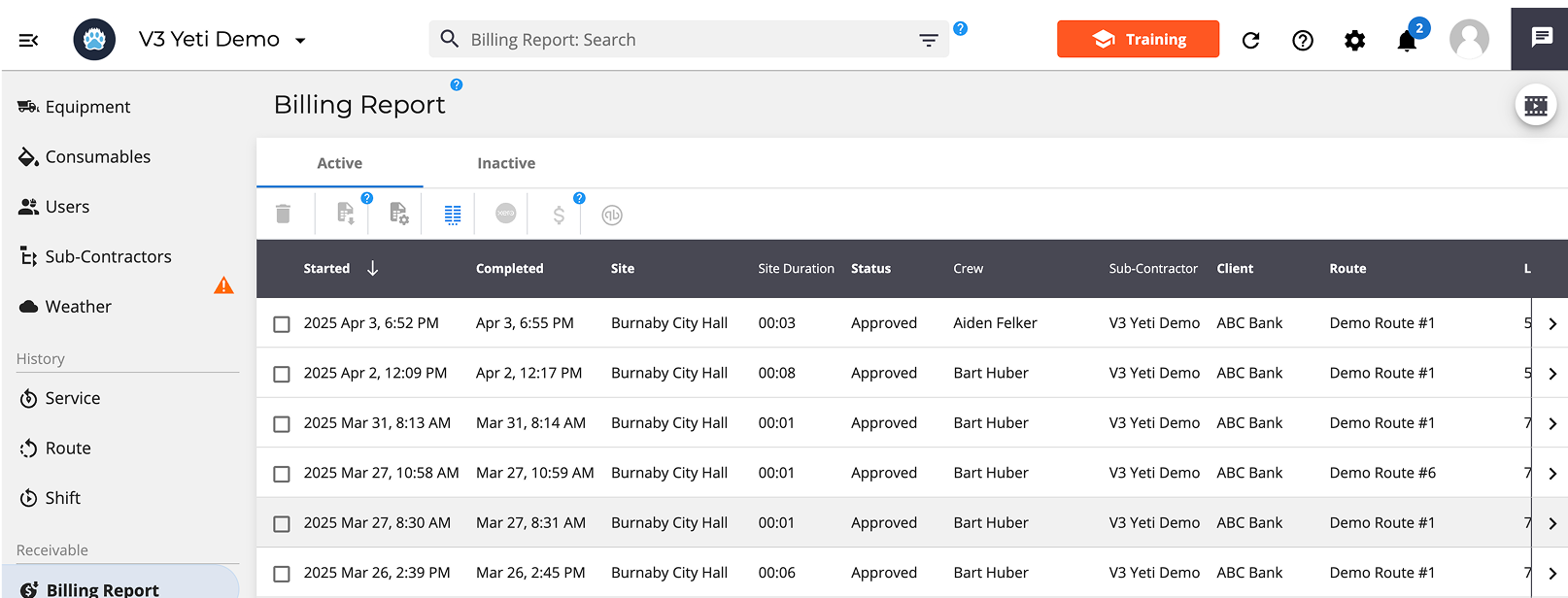1568x598 pixels.
Task: Click the export report download icon
Action: 345,214
